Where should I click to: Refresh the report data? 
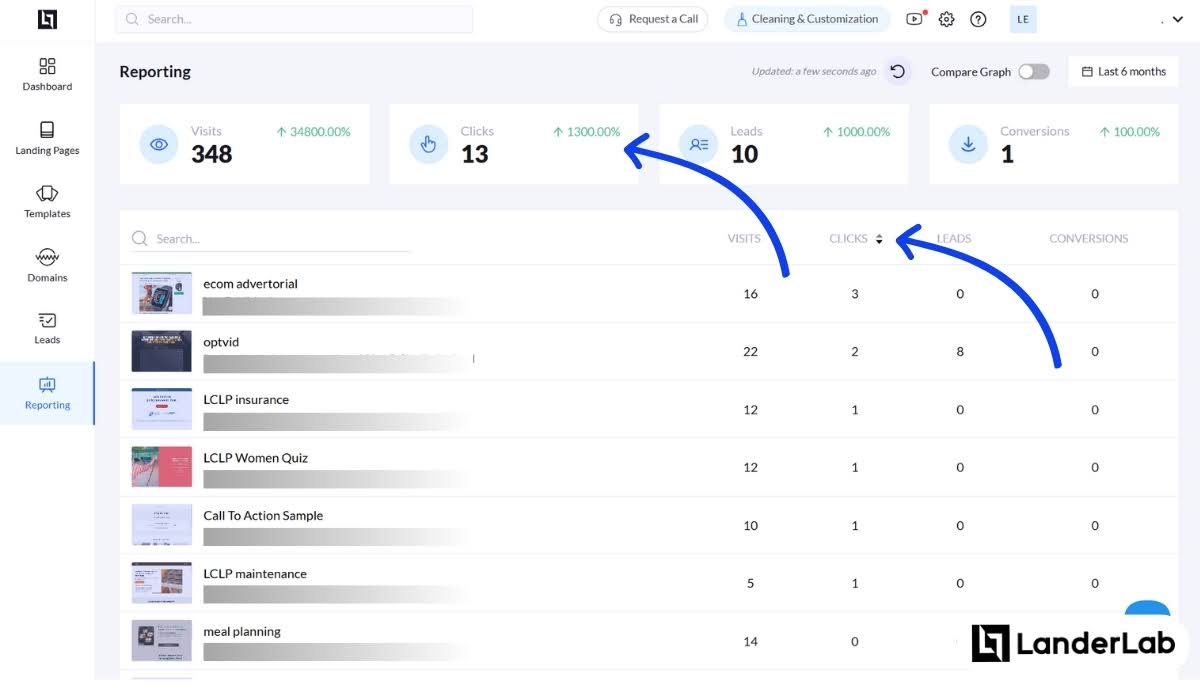click(x=898, y=72)
